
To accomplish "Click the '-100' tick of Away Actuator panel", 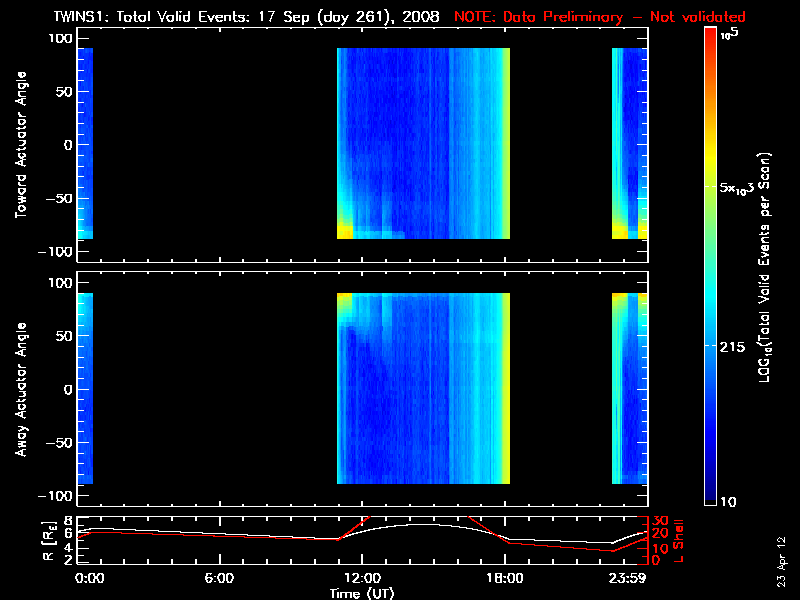I will 55,496.
